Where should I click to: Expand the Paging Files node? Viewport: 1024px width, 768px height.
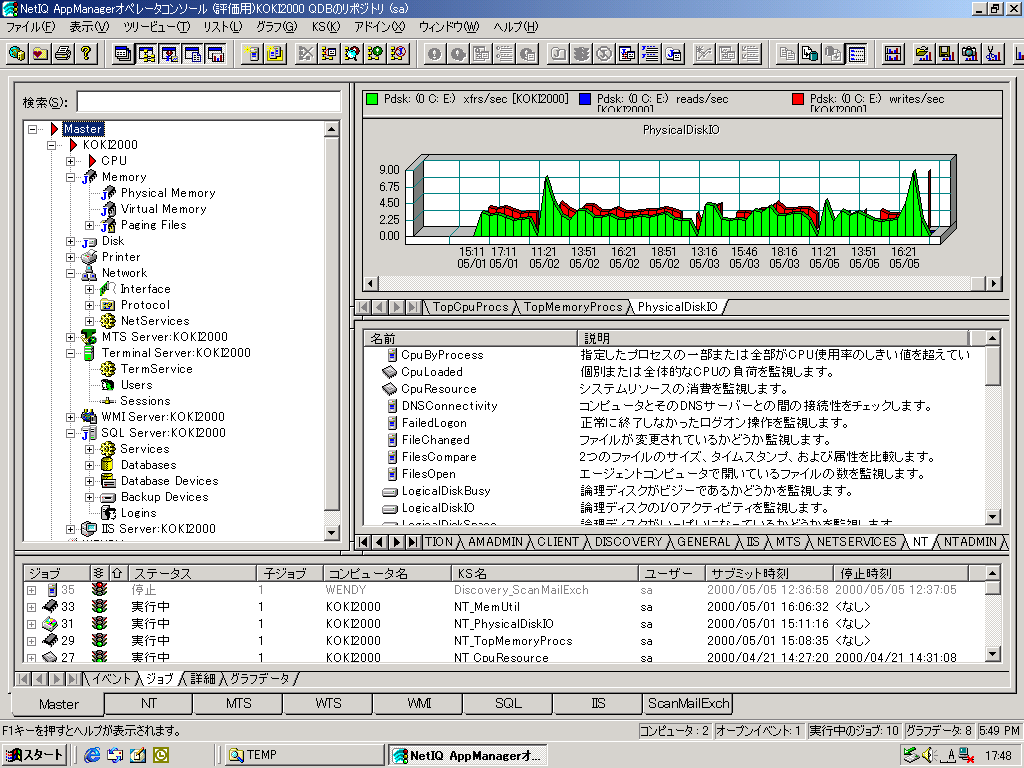tap(89, 225)
